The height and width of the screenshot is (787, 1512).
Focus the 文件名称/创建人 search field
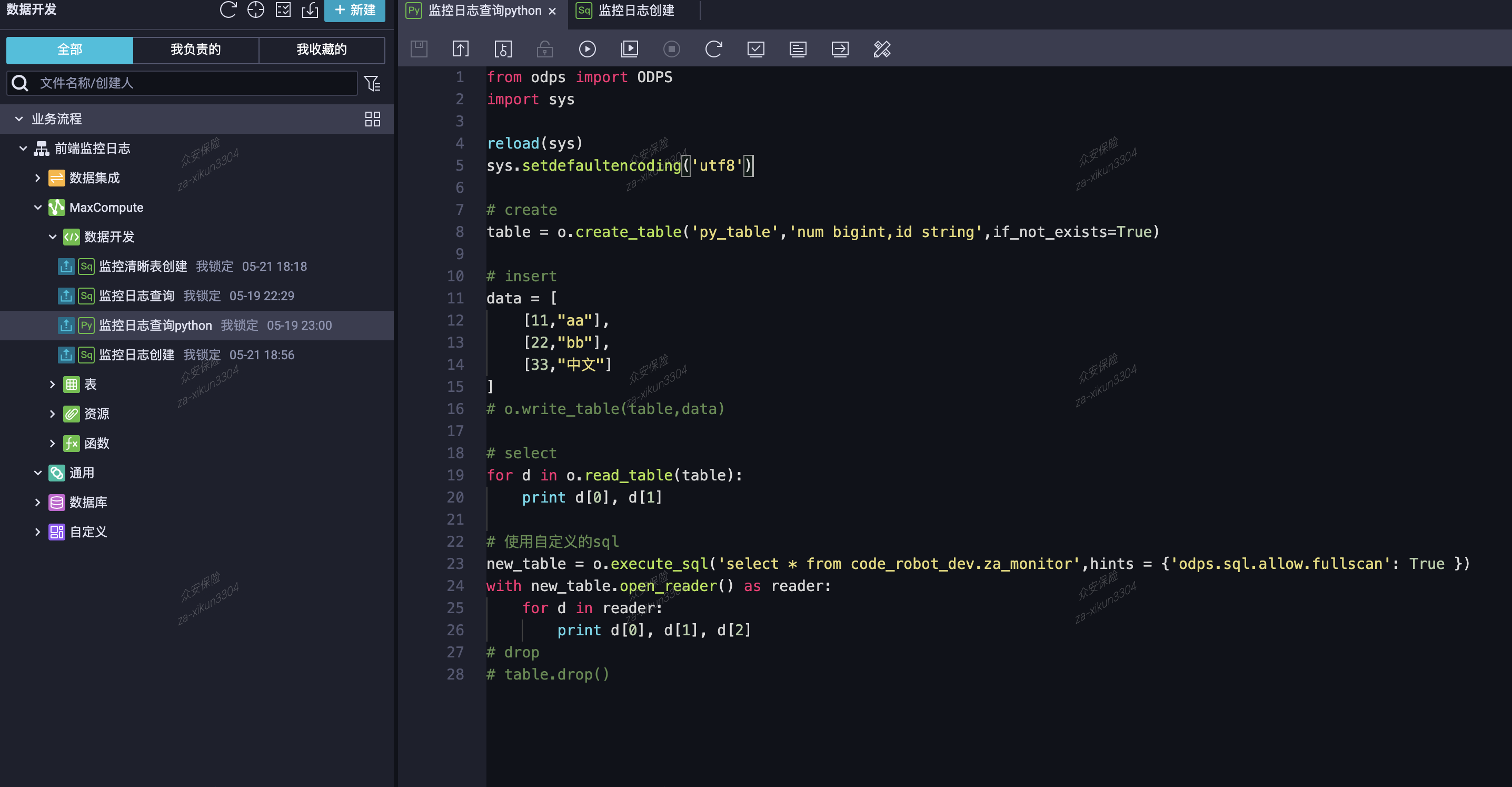(182, 83)
